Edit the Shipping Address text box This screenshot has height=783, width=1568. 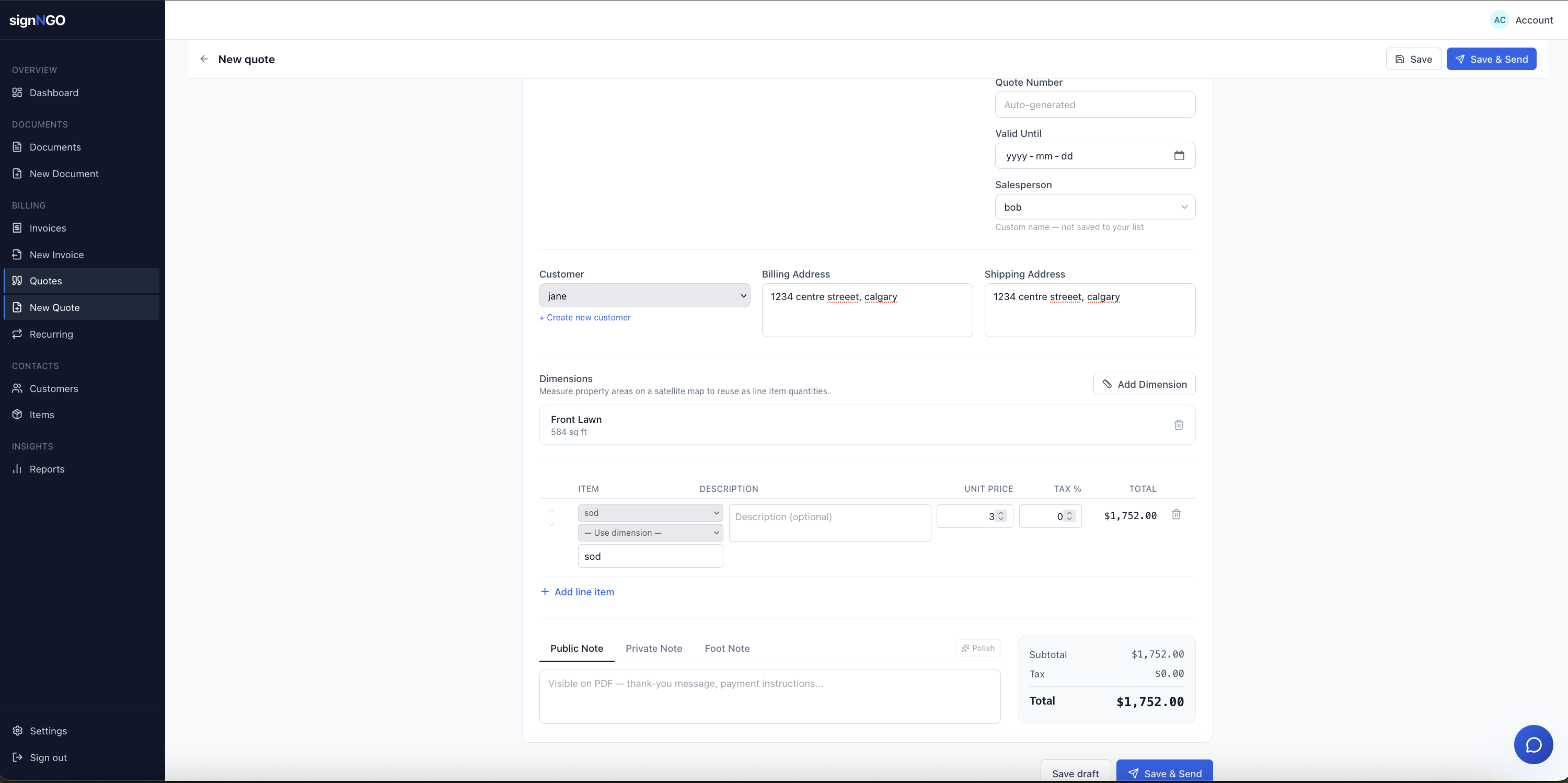click(x=1090, y=310)
